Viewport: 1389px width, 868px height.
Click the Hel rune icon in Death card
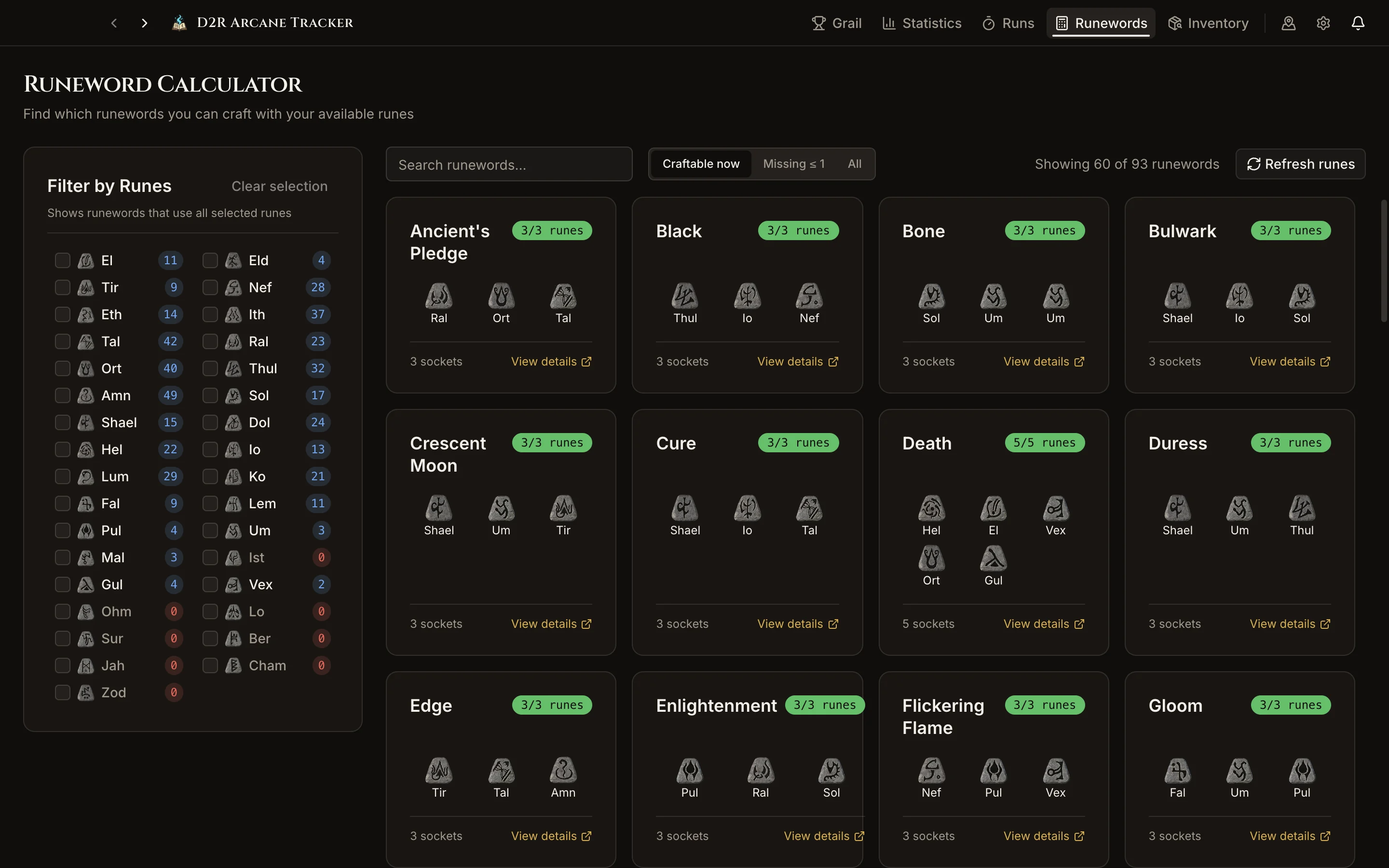point(931,508)
